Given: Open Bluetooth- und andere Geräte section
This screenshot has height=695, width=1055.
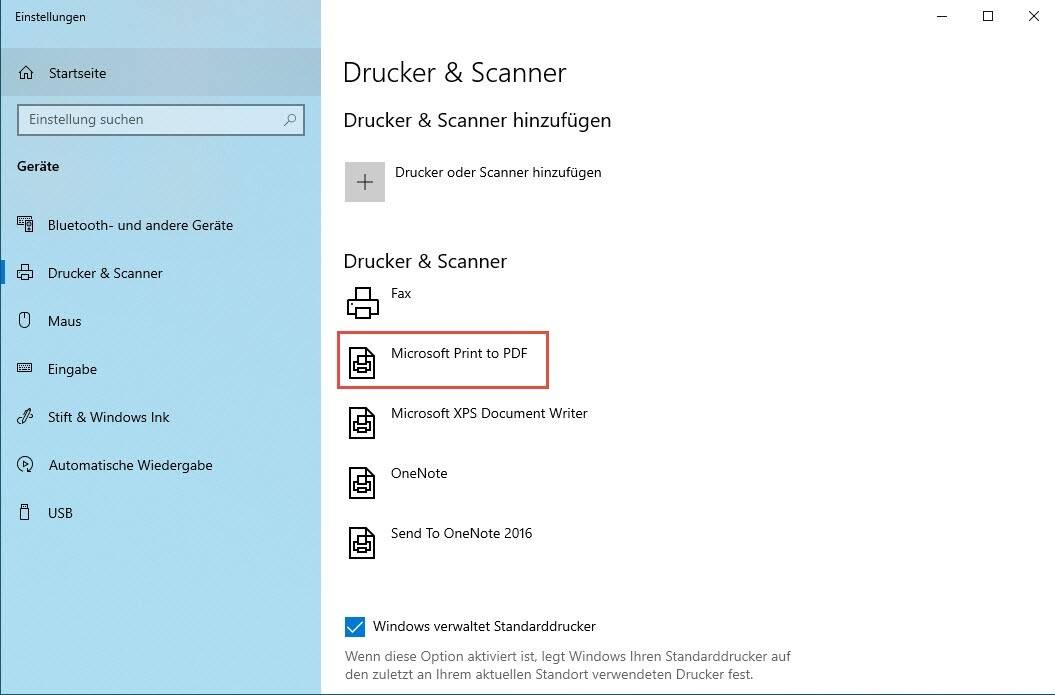Looking at the screenshot, I should tap(140, 225).
